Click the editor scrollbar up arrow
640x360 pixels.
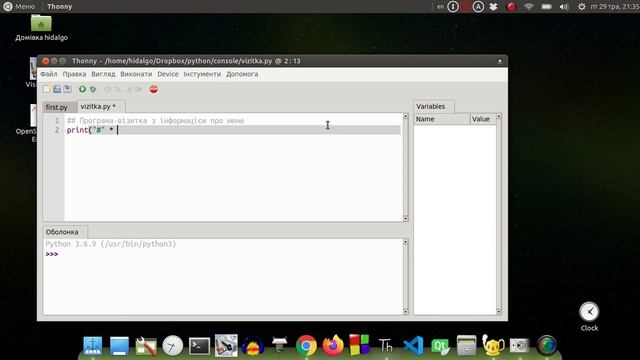point(405,116)
